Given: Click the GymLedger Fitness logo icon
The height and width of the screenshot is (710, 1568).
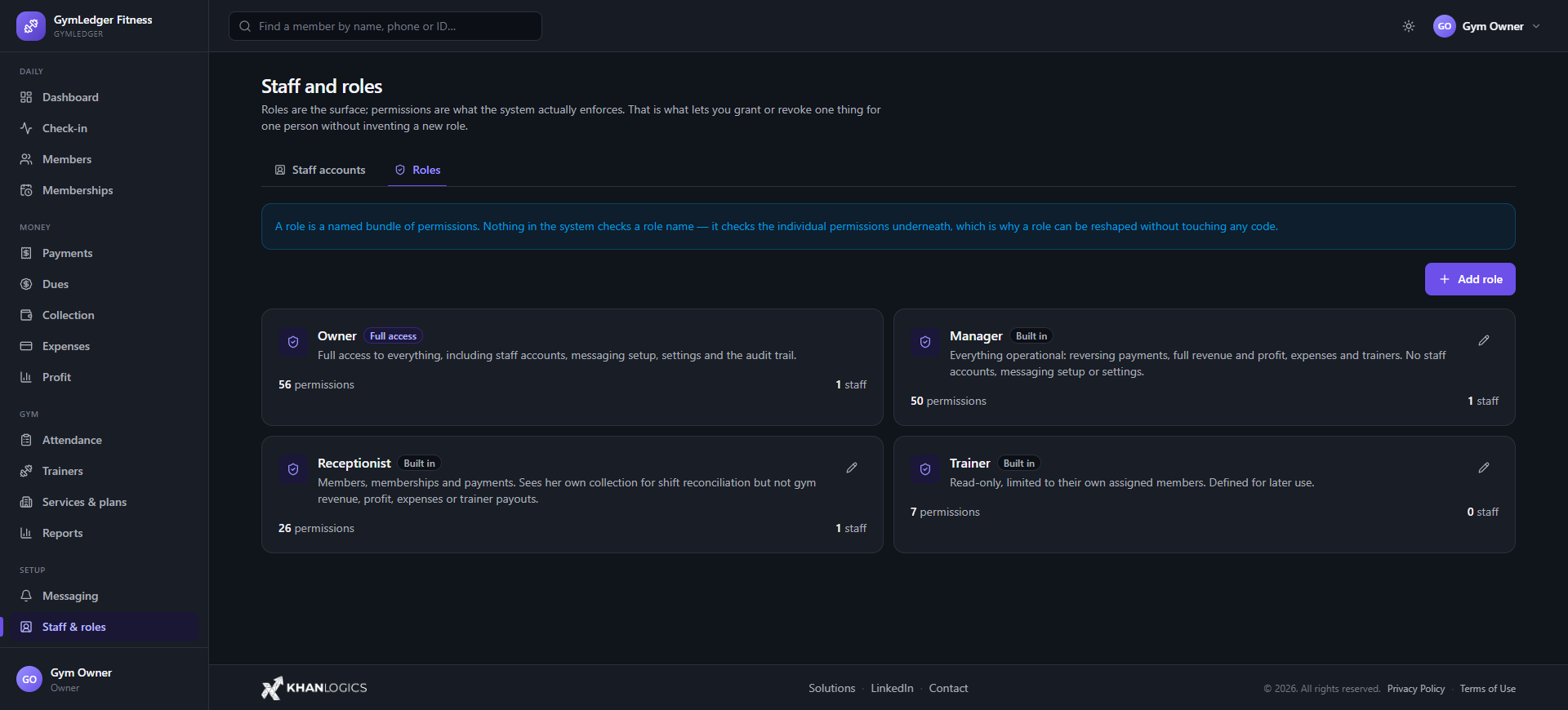Looking at the screenshot, I should point(31,26).
